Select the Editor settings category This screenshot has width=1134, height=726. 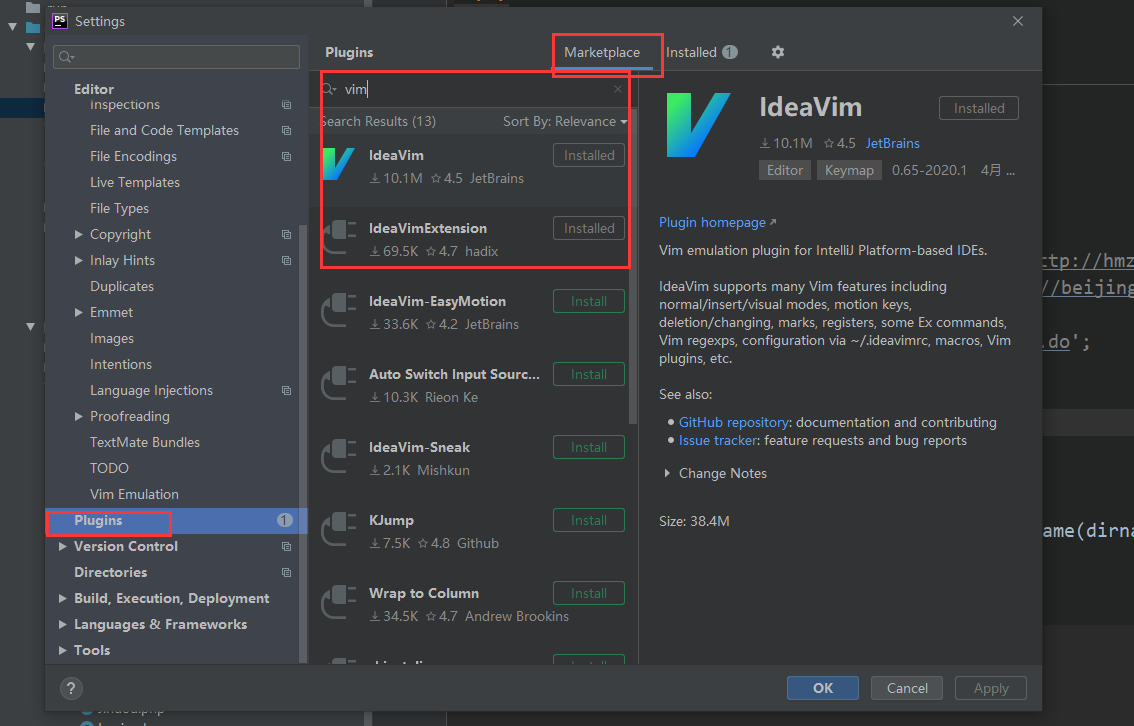coord(94,89)
